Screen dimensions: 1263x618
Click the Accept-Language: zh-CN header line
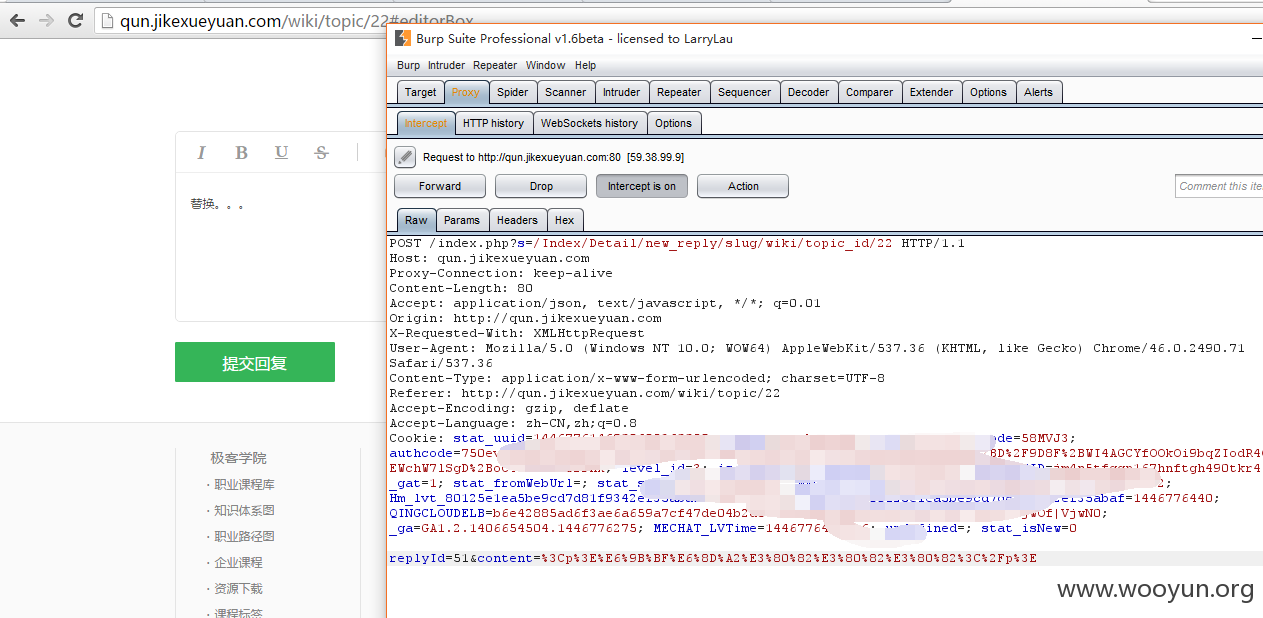coord(513,423)
